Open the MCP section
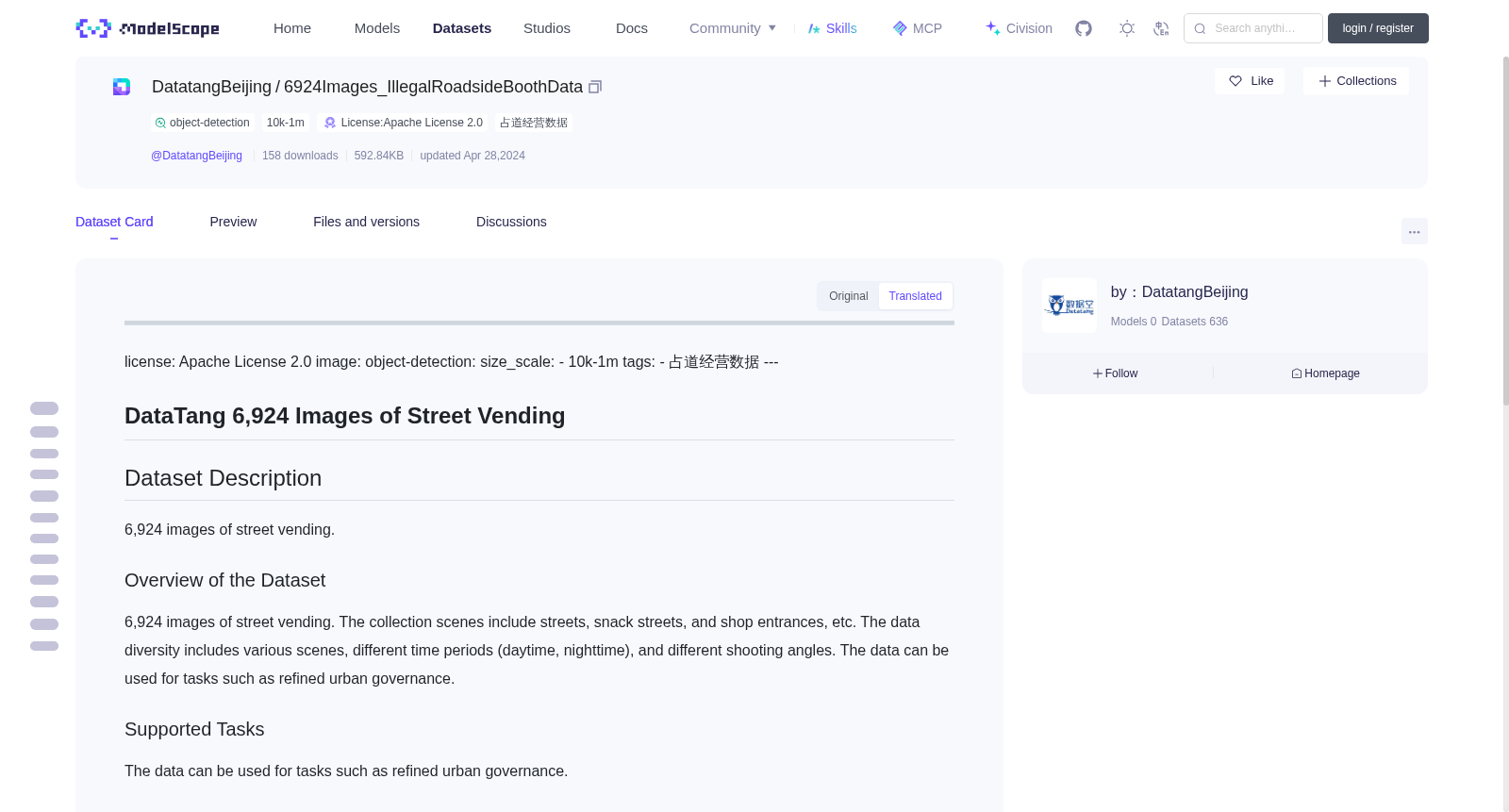This screenshot has height=812, width=1509. tap(918, 28)
